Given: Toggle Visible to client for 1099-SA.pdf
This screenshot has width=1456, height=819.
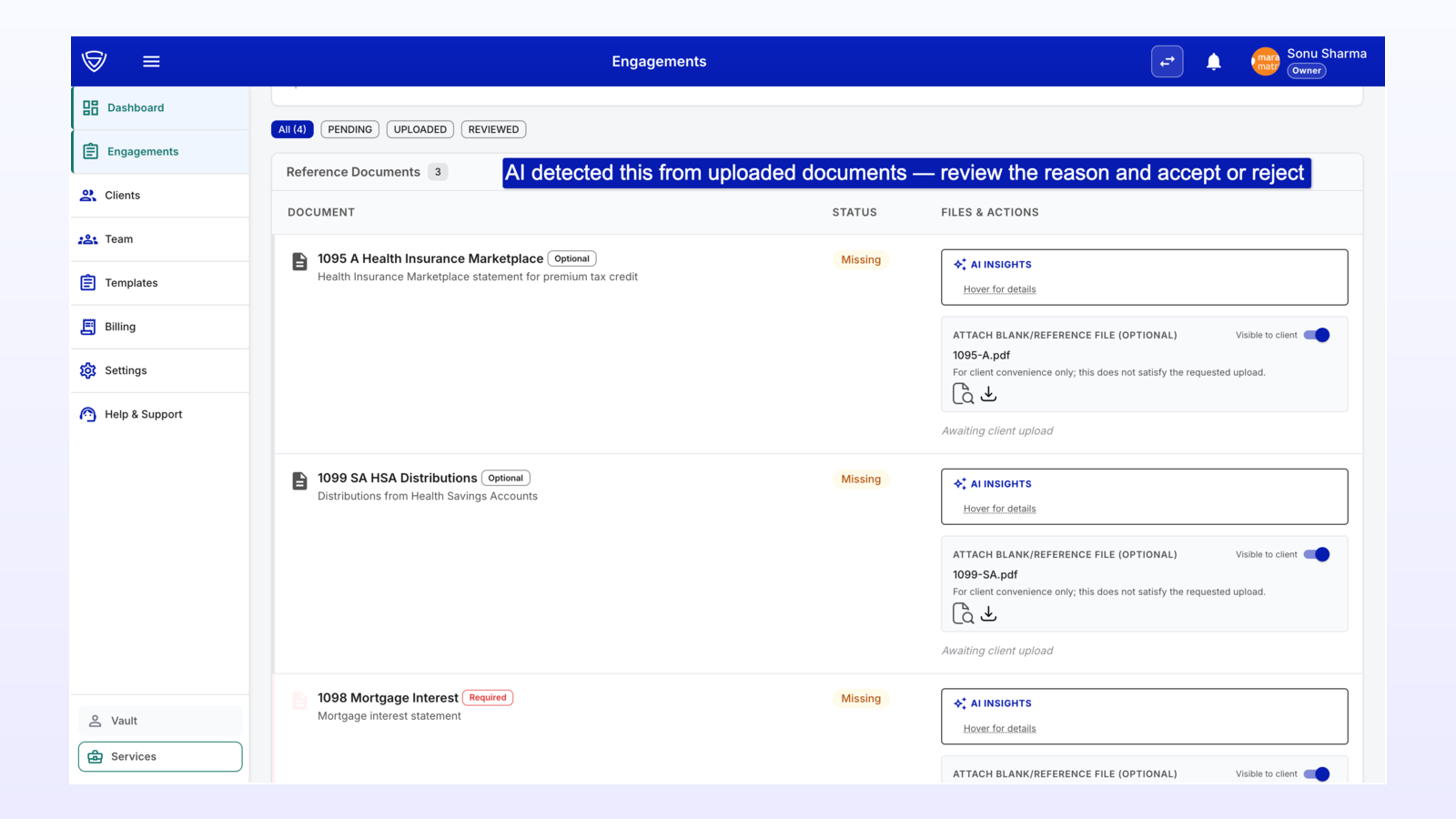Looking at the screenshot, I should pyautogui.click(x=1317, y=554).
